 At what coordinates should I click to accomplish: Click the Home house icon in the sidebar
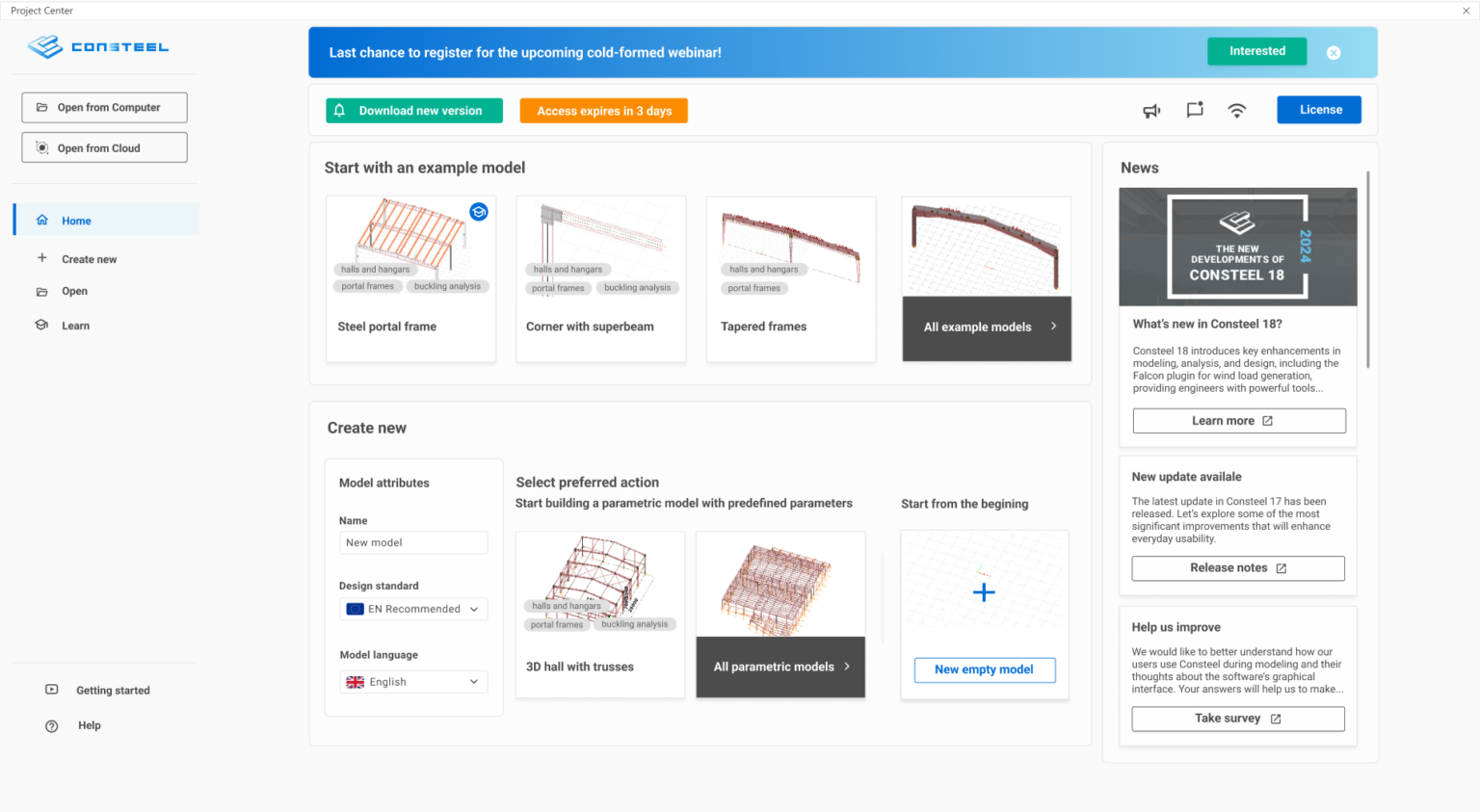(42, 220)
